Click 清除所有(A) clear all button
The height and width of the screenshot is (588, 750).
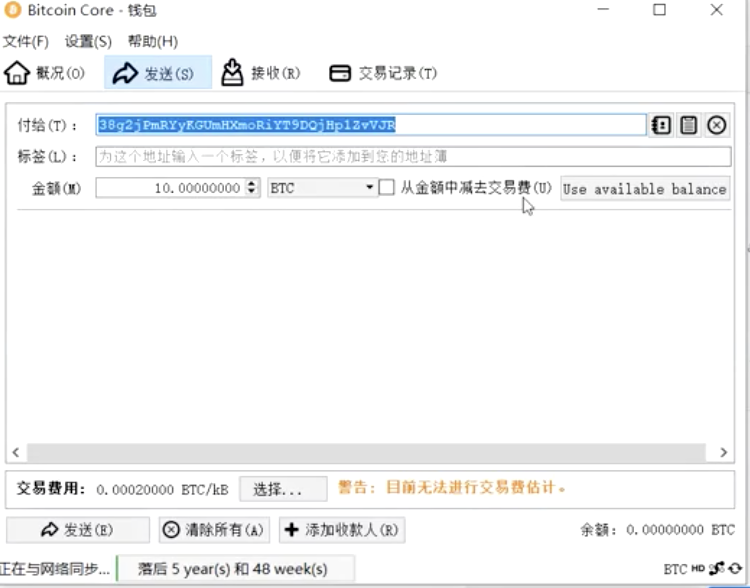(214, 530)
